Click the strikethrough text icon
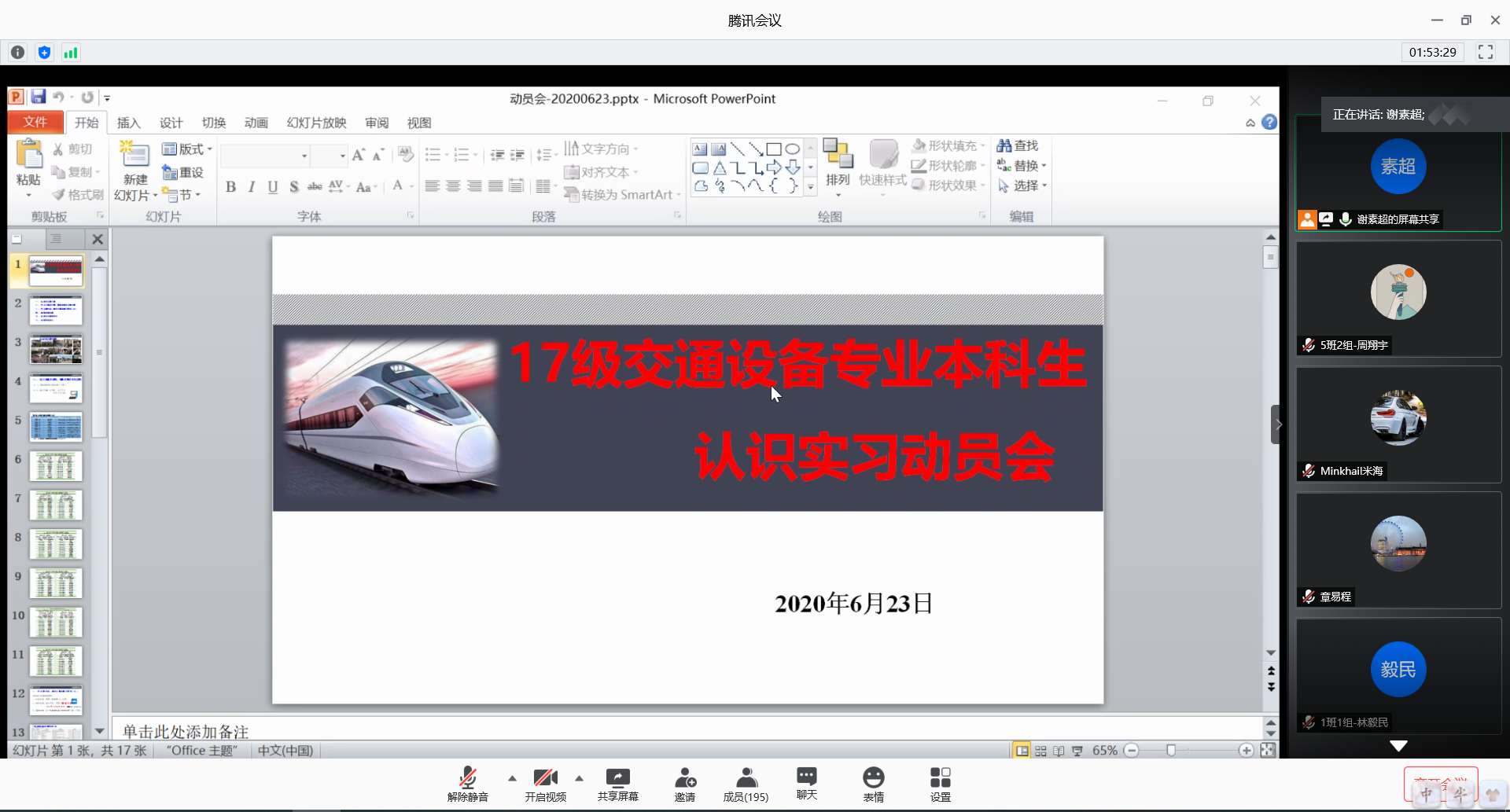This screenshot has width=1510, height=812. [314, 187]
